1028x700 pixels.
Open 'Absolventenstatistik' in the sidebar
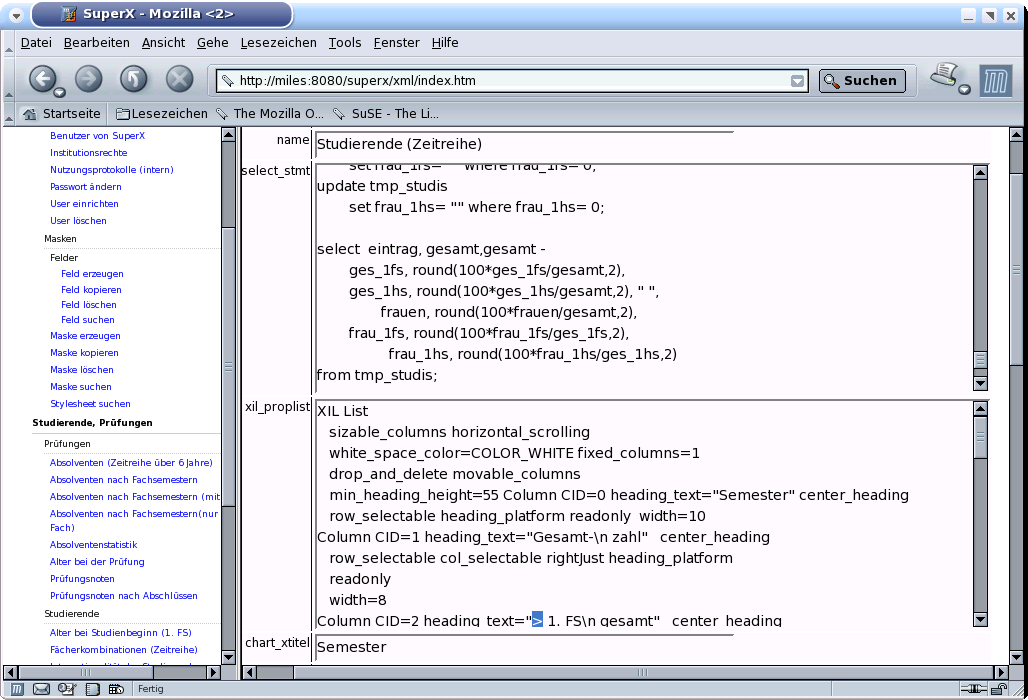(93, 545)
